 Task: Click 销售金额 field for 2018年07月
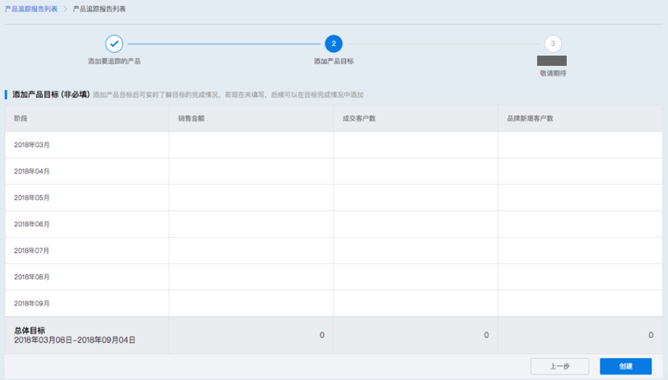point(251,250)
